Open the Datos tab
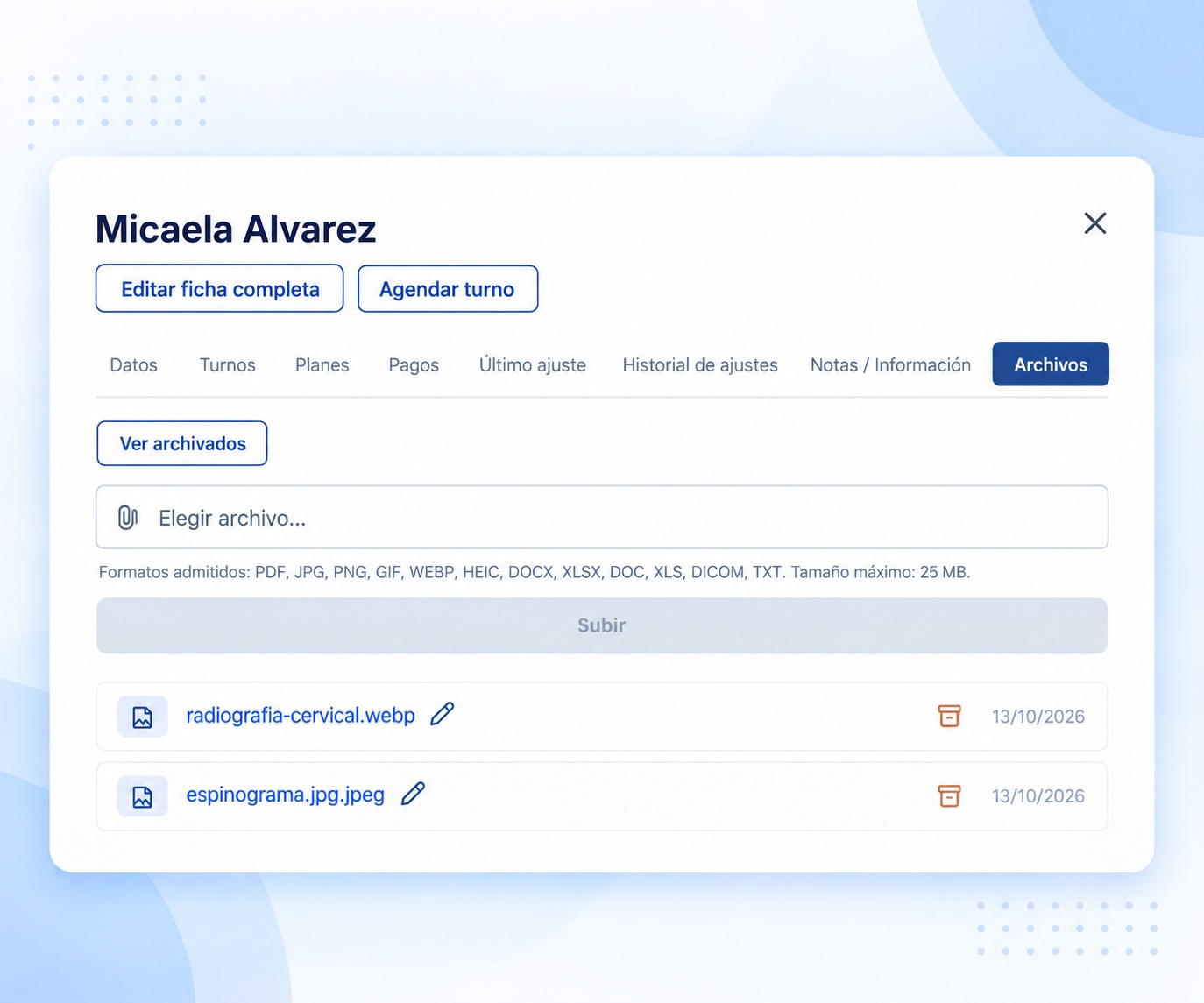Viewport: 1204px width, 1003px height. click(x=133, y=364)
